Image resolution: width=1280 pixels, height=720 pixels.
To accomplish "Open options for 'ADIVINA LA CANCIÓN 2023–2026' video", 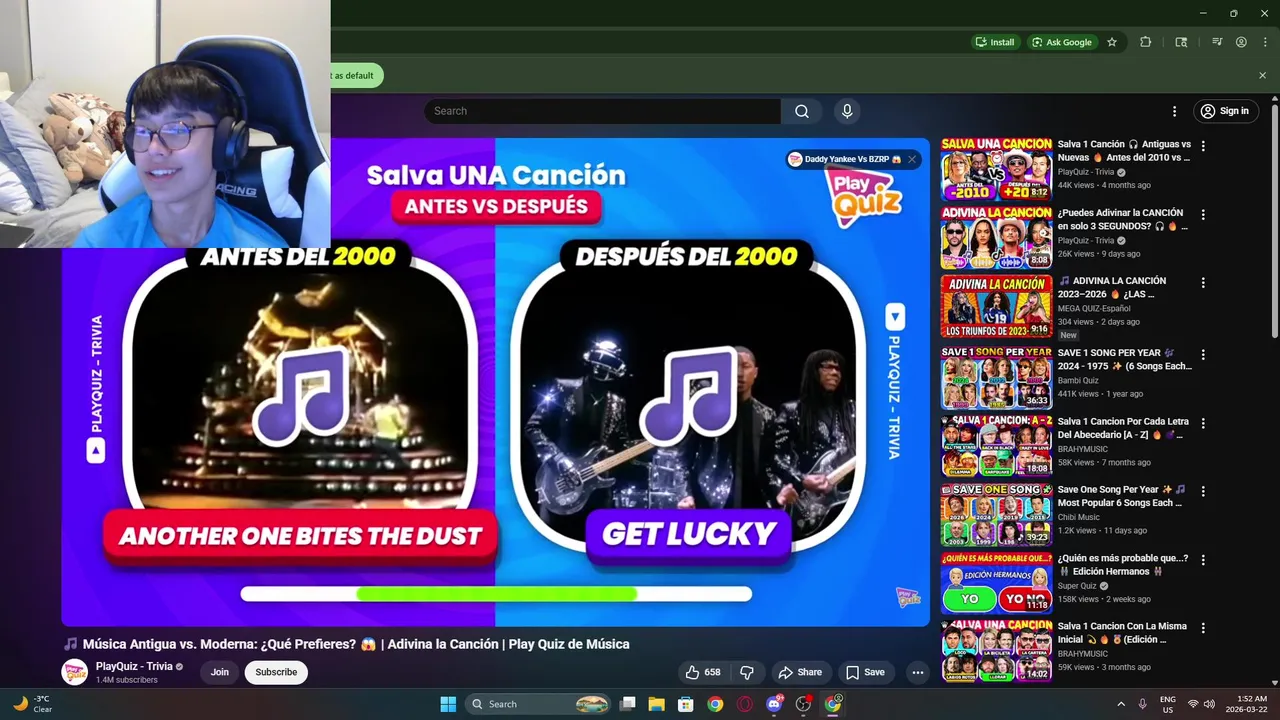I will tap(1203, 283).
